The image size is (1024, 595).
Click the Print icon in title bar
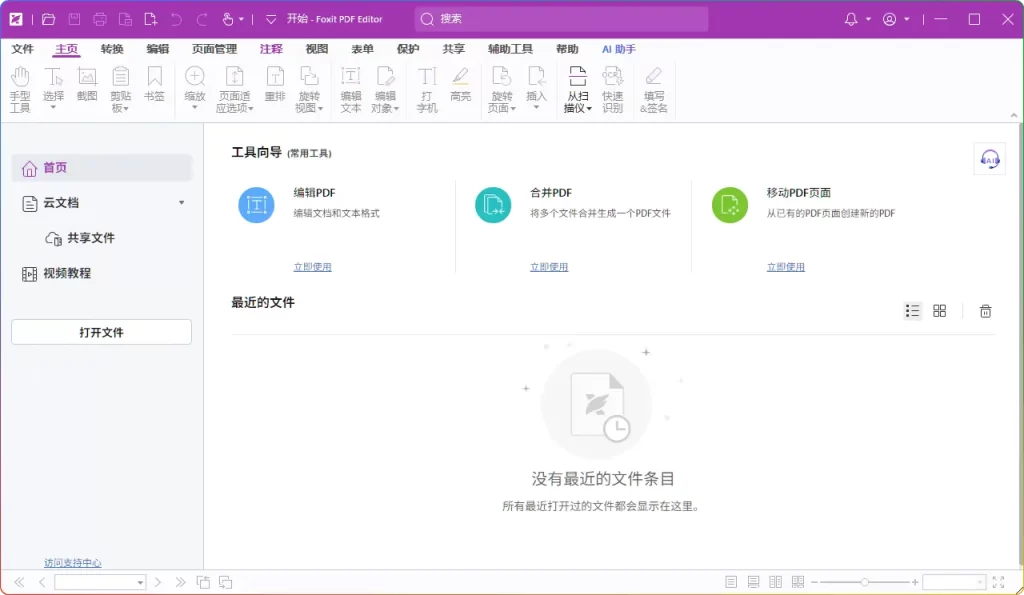[x=100, y=19]
